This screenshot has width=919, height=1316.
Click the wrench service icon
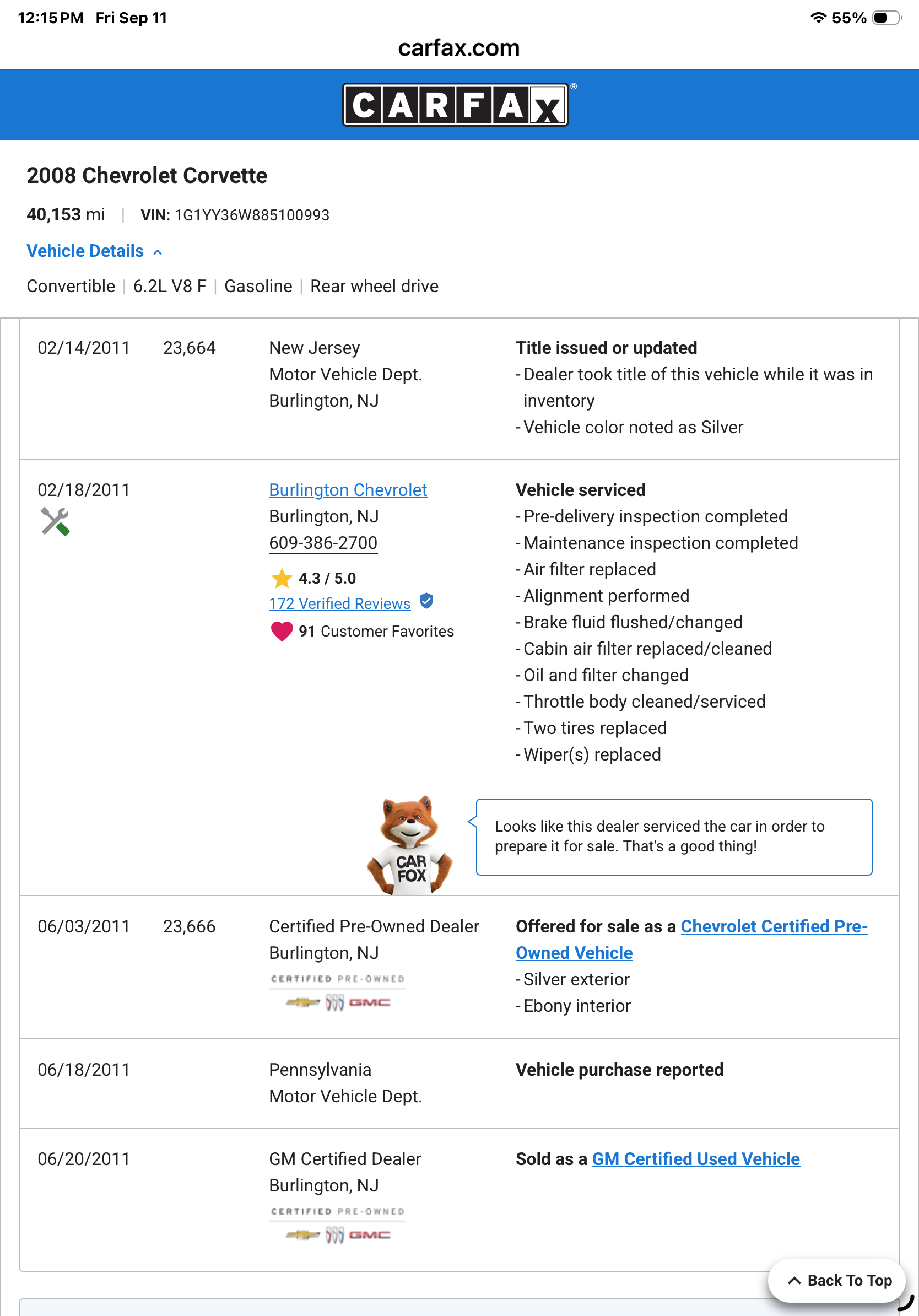click(x=55, y=521)
